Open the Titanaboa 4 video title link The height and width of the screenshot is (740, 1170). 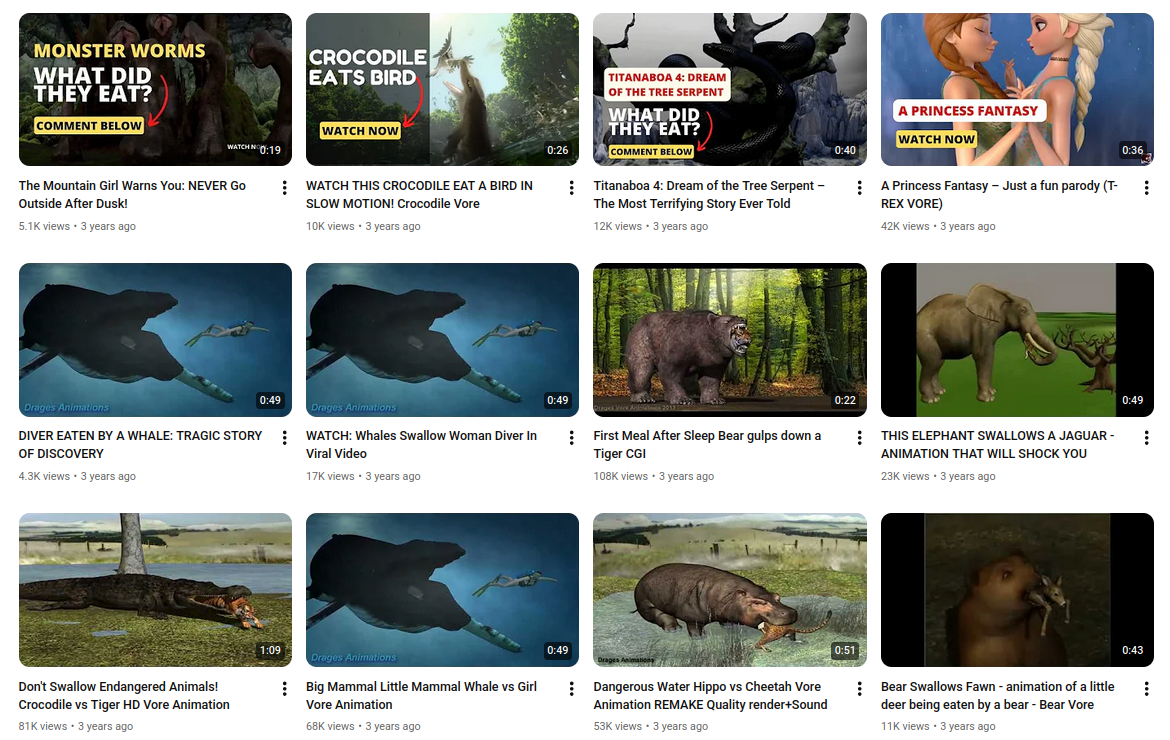coord(709,195)
